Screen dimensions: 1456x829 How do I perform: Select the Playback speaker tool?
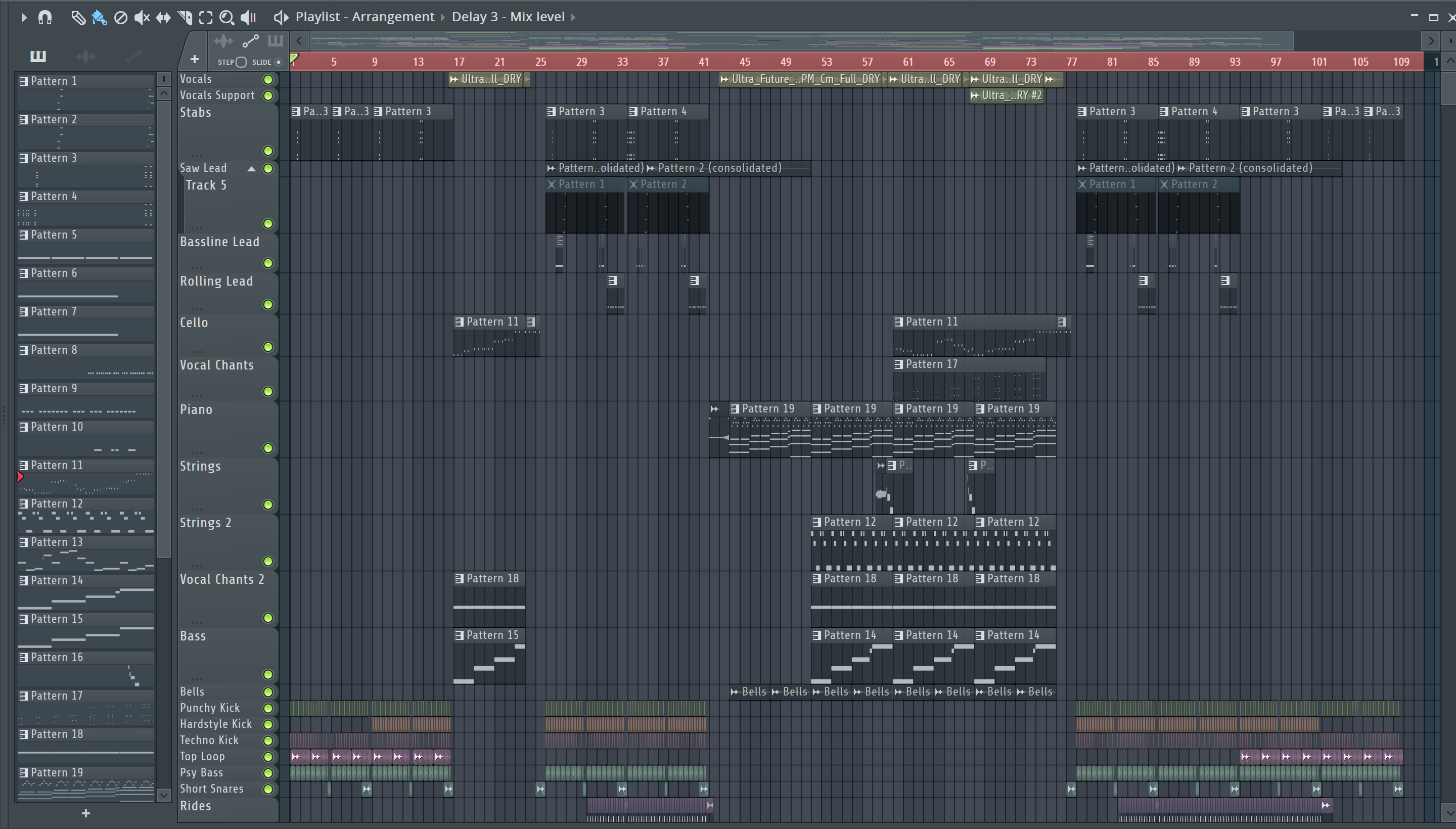pos(248,18)
